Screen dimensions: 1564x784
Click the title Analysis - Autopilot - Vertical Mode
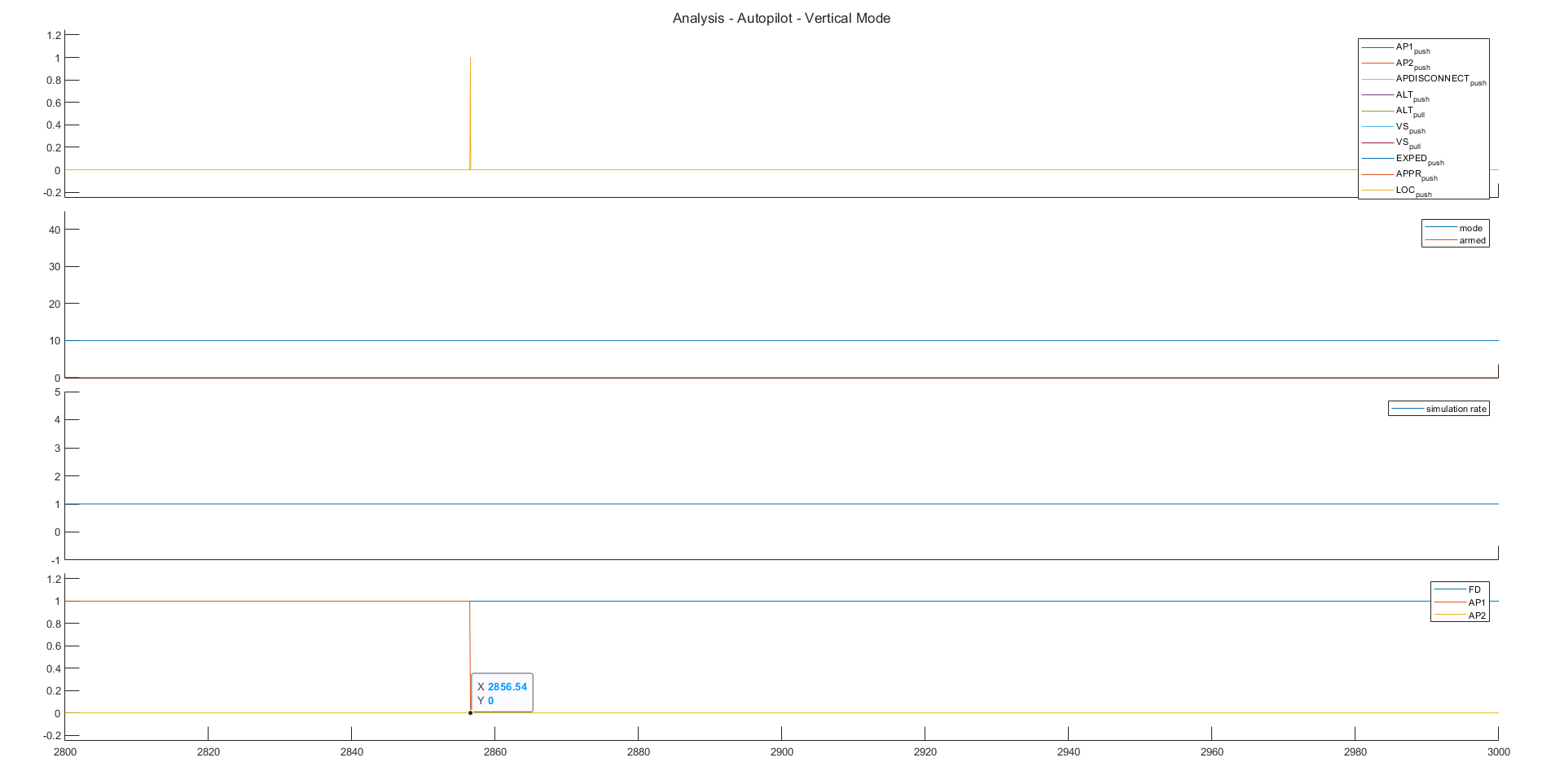click(781, 18)
